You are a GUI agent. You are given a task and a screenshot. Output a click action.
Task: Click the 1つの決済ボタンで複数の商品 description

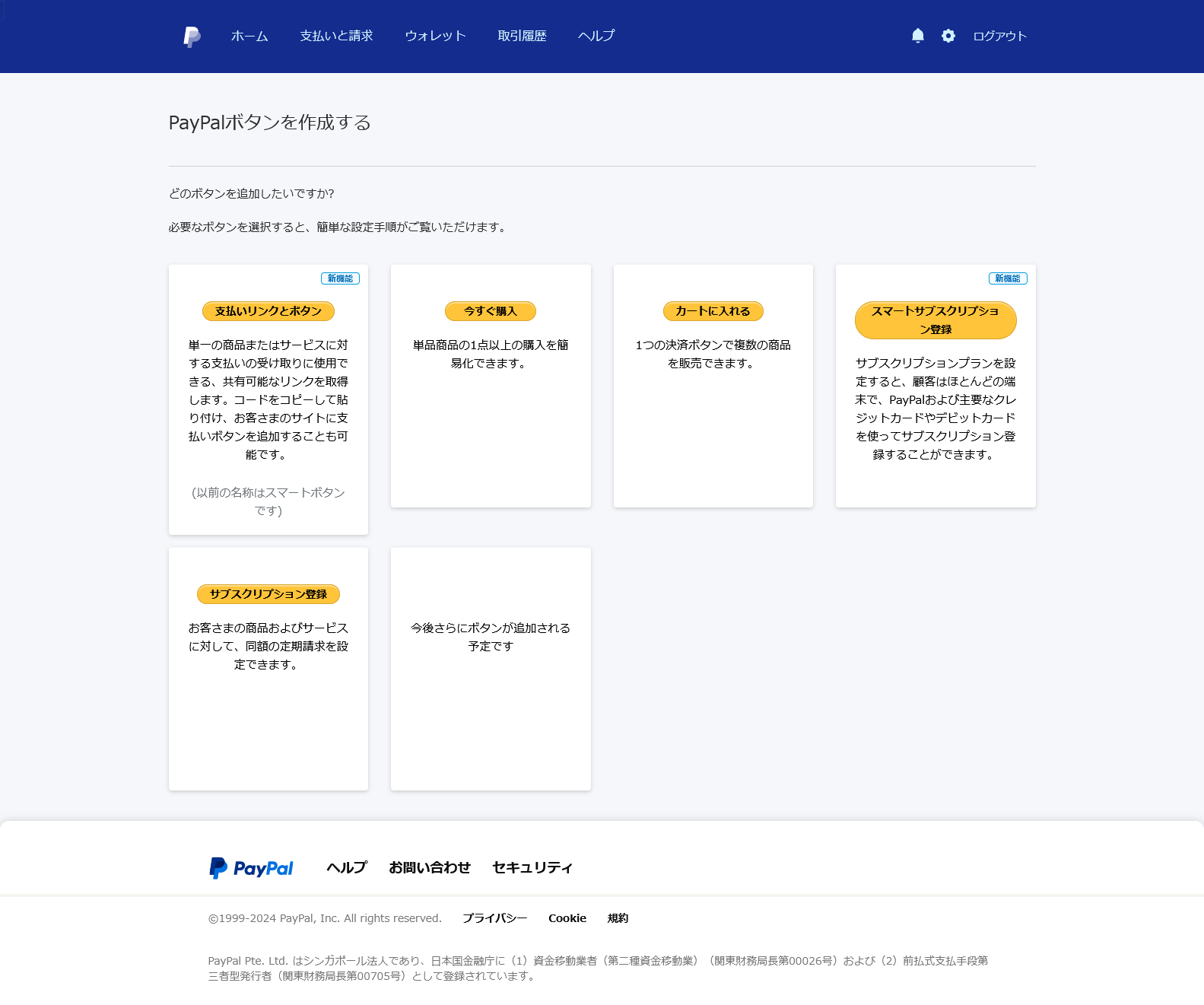(x=713, y=354)
